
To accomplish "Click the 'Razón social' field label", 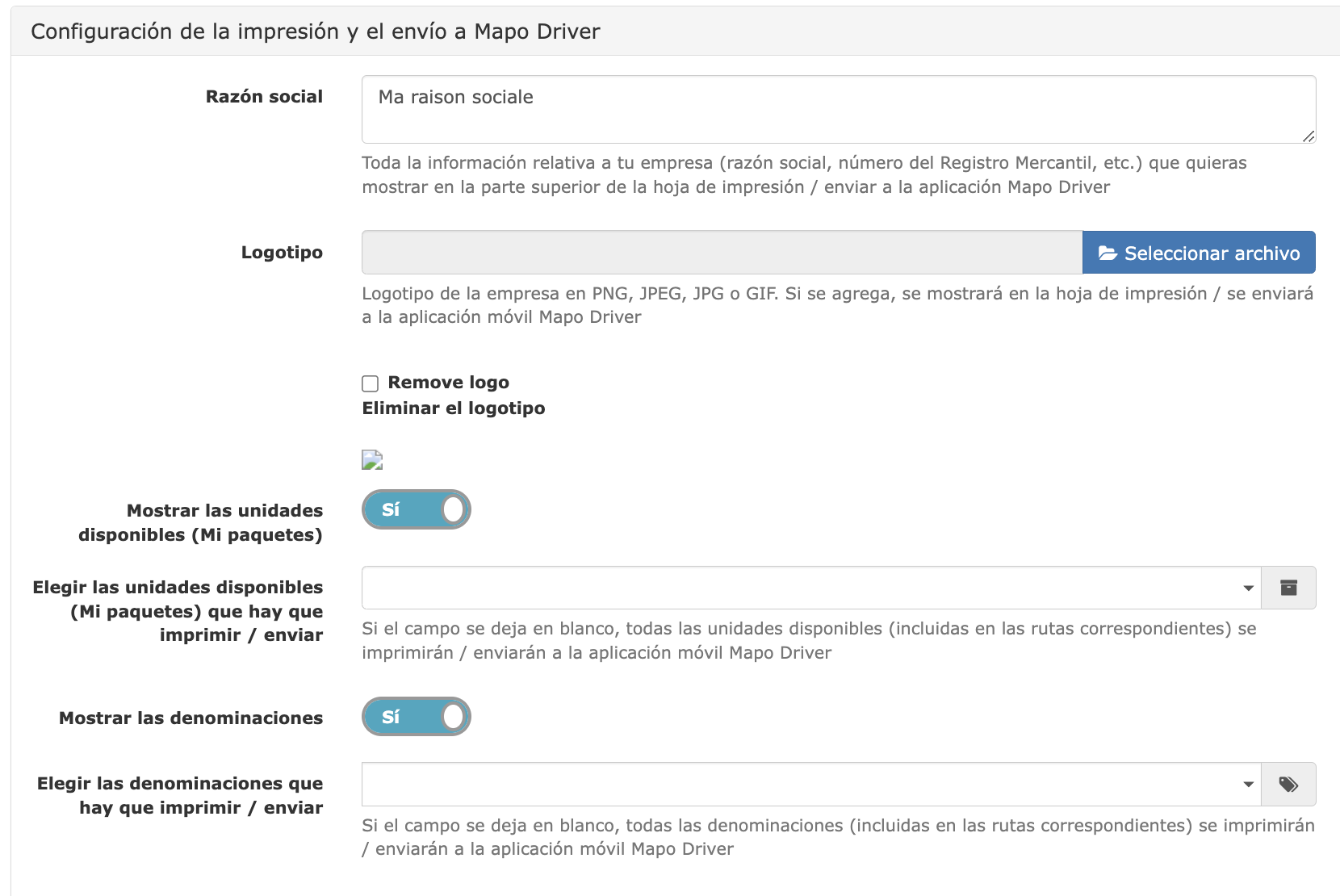I will [264, 97].
